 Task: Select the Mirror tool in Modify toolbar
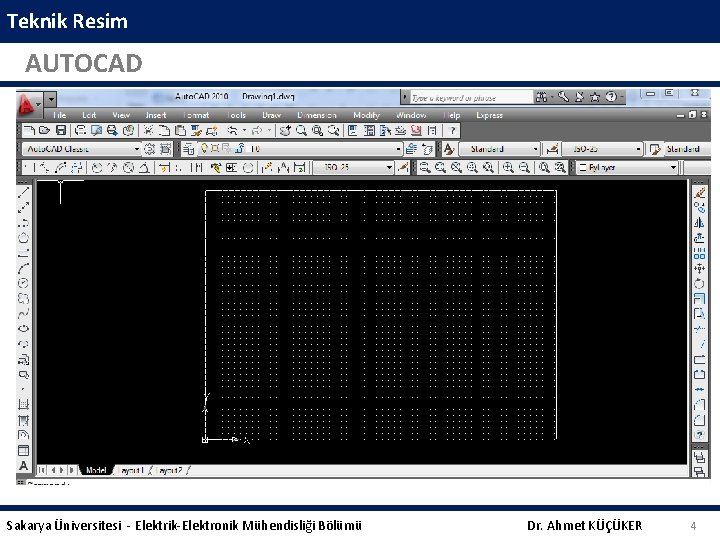[x=699, y=223]
